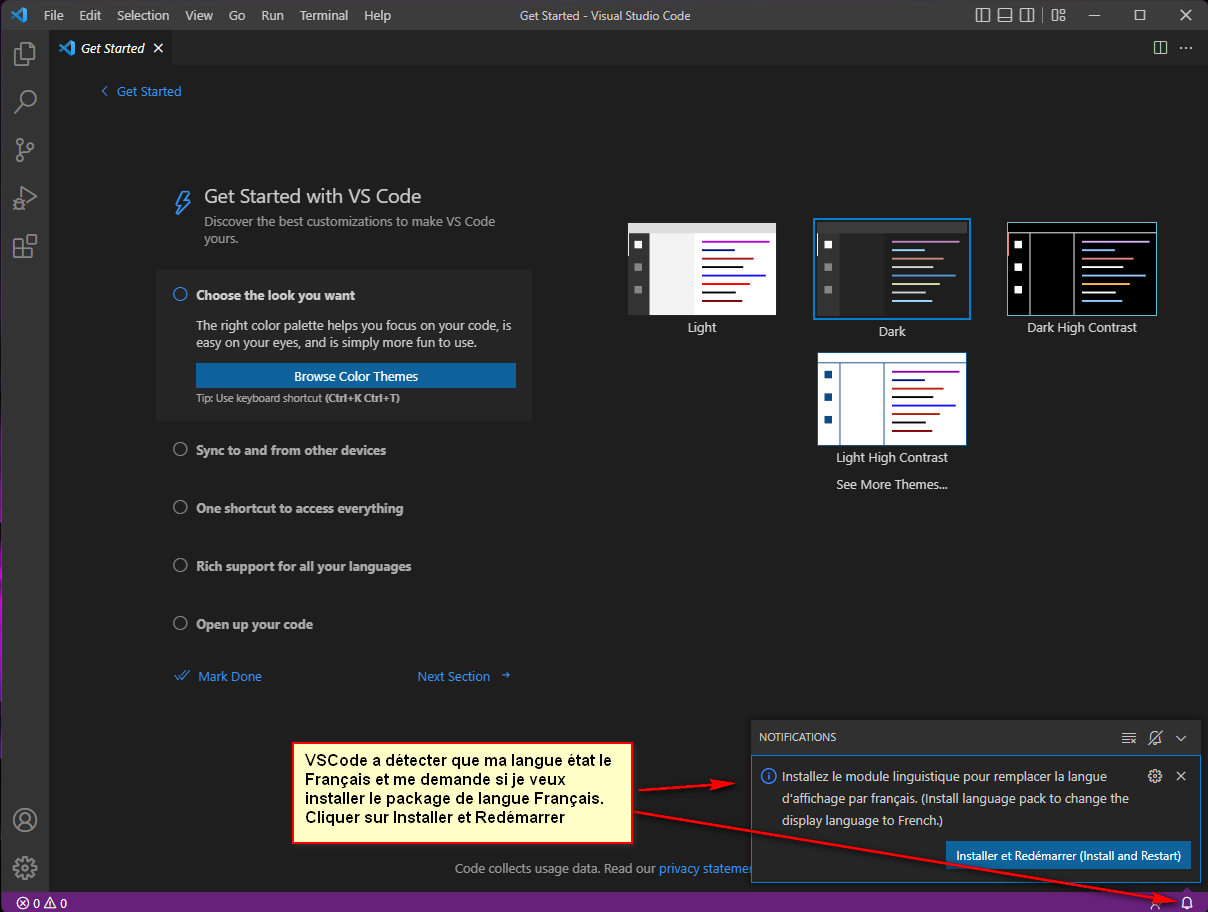Open the Source Control view
The width and height of the screenshot is (1208, 912).
[25, 150]
